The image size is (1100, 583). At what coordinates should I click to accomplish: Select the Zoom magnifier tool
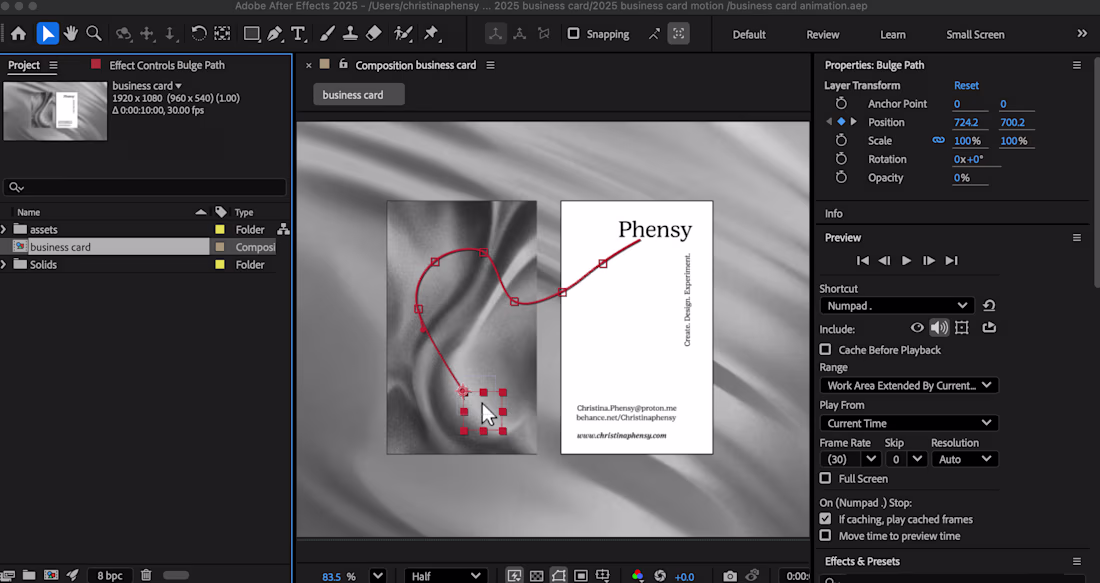coord(94,34)
